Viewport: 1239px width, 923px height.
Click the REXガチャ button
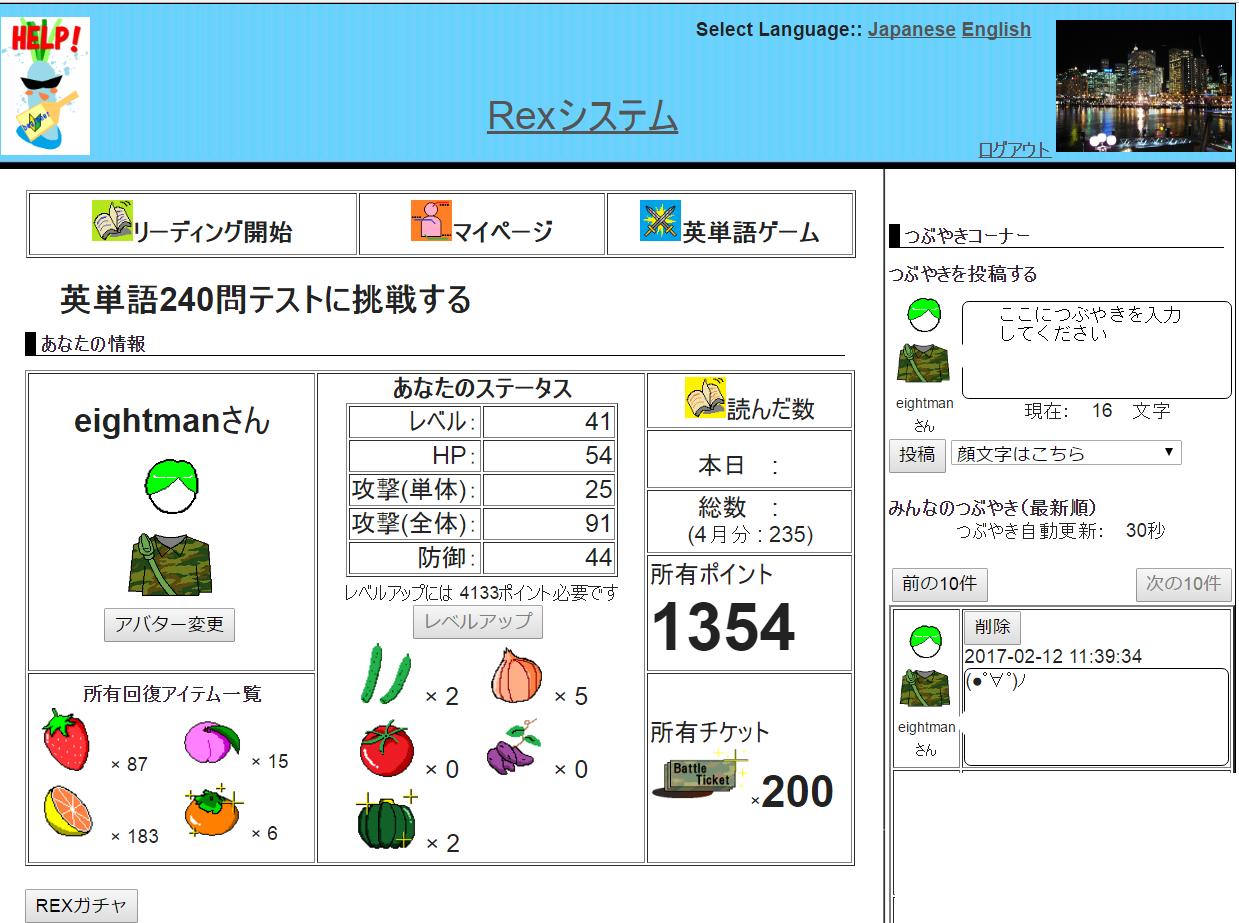pyautogui.click(x=81, y=906)
